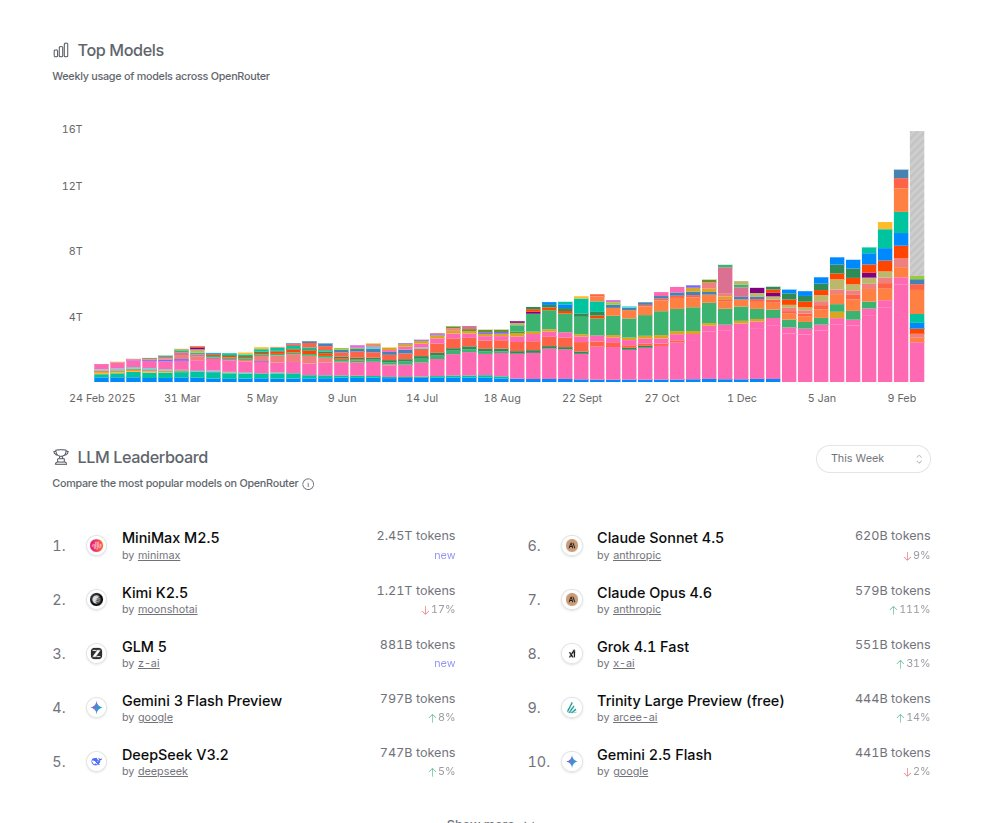991x823 pixels.
Task: Click the Gemini 3 Flash Preview star icon
Action: (x=96, y=707)
